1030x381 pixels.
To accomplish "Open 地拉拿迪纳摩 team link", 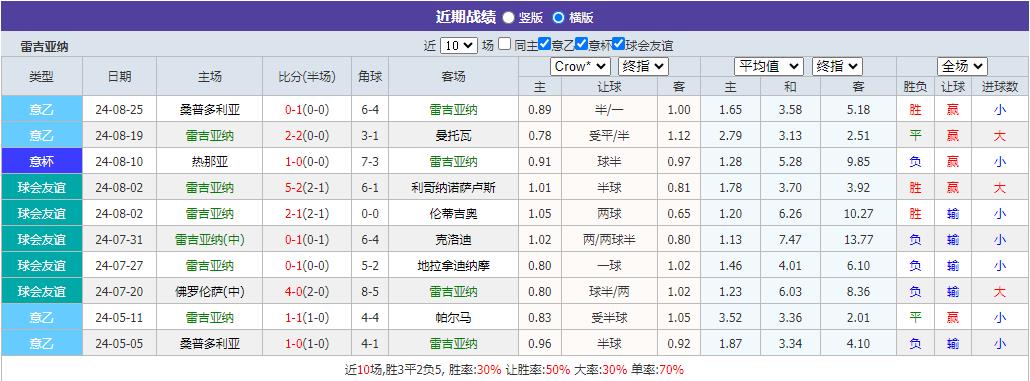I will pos(453,266).
